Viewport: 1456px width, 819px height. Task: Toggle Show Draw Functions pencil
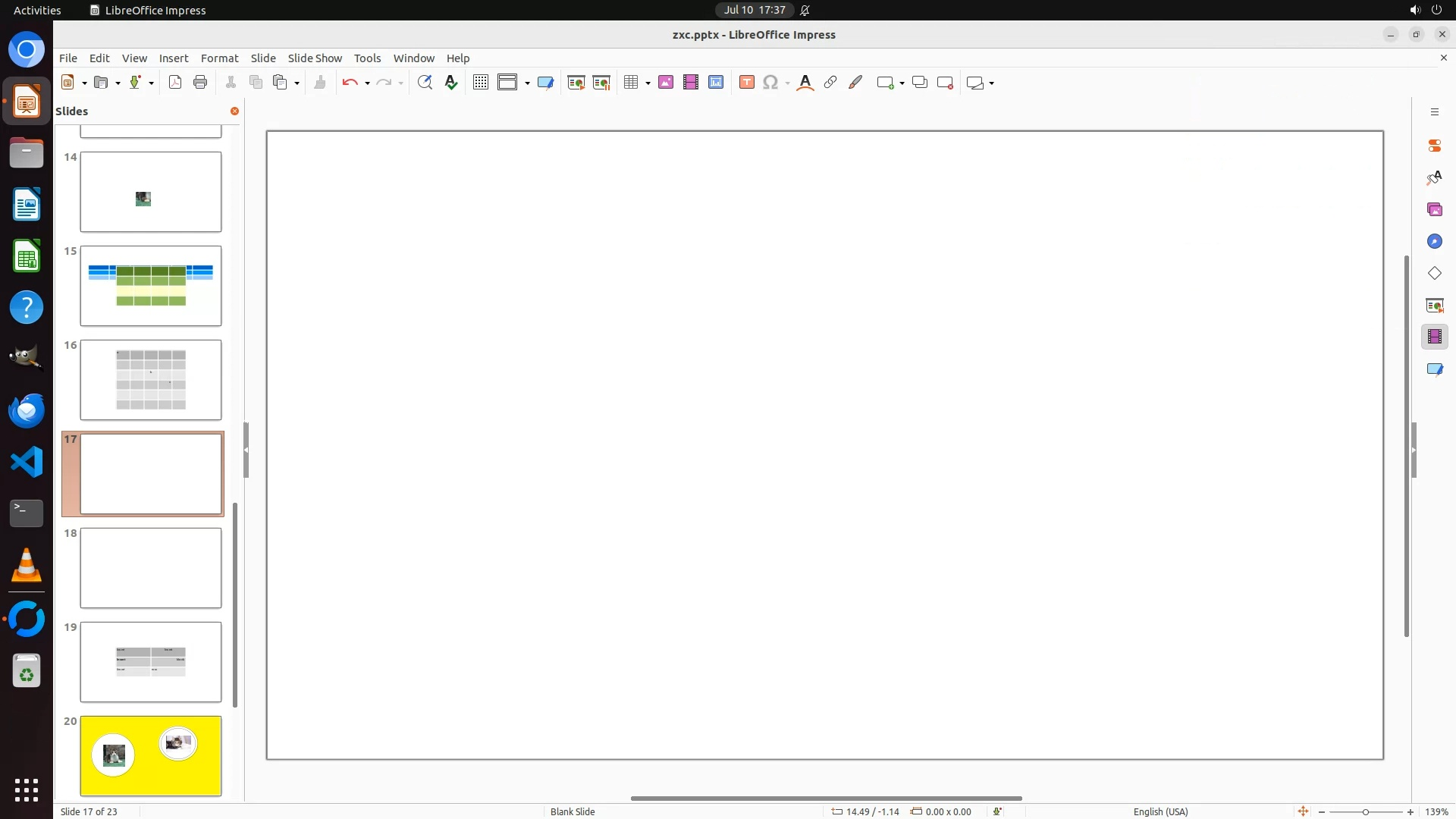pyautogui.click(x=855, y=83)
